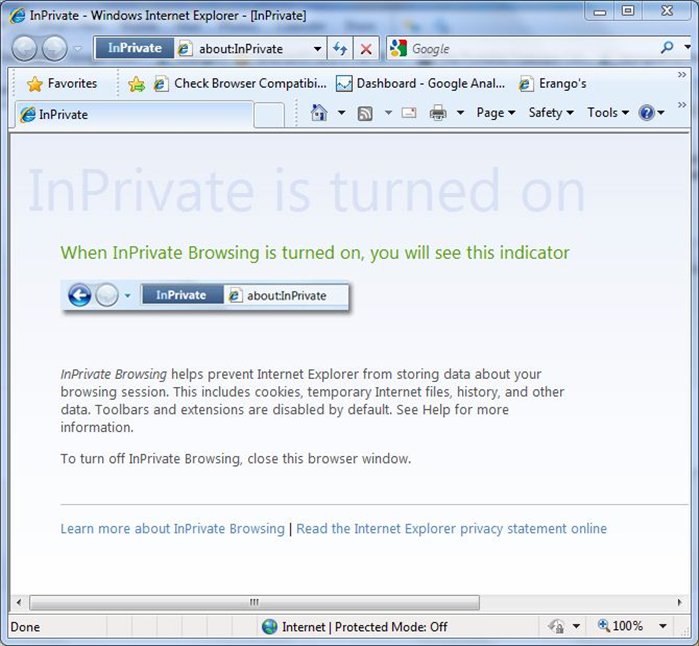699x646 pixels.
Task: Click the status bar privacy lock icon
Action: [x=556, y=626]
